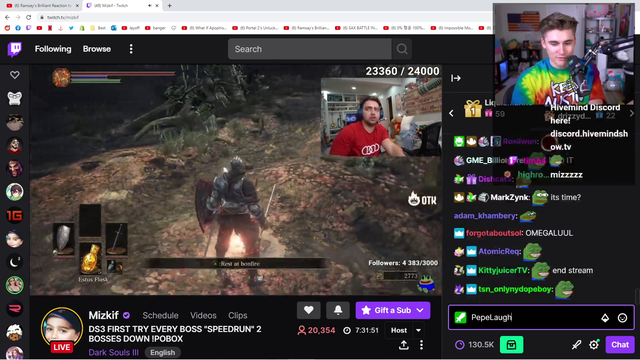Image resolution: width=640 pixels, height=360 pixels.
Task: Open the 1G channel in sidebar
Action: click(x=15, y=216)
